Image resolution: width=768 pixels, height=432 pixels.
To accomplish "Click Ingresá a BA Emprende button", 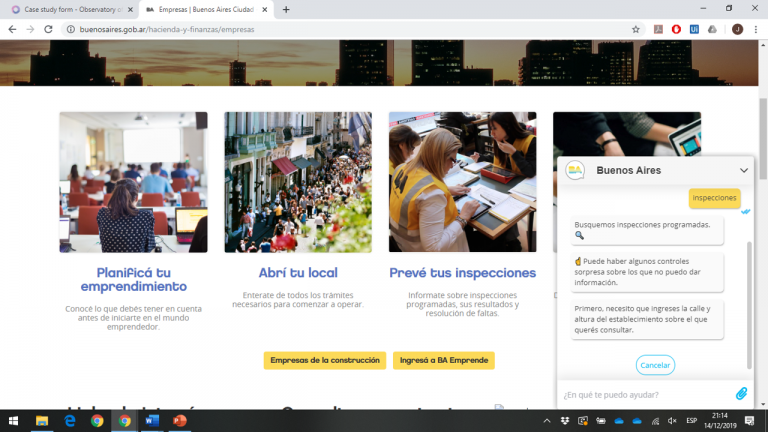I will tap(443, 360).
